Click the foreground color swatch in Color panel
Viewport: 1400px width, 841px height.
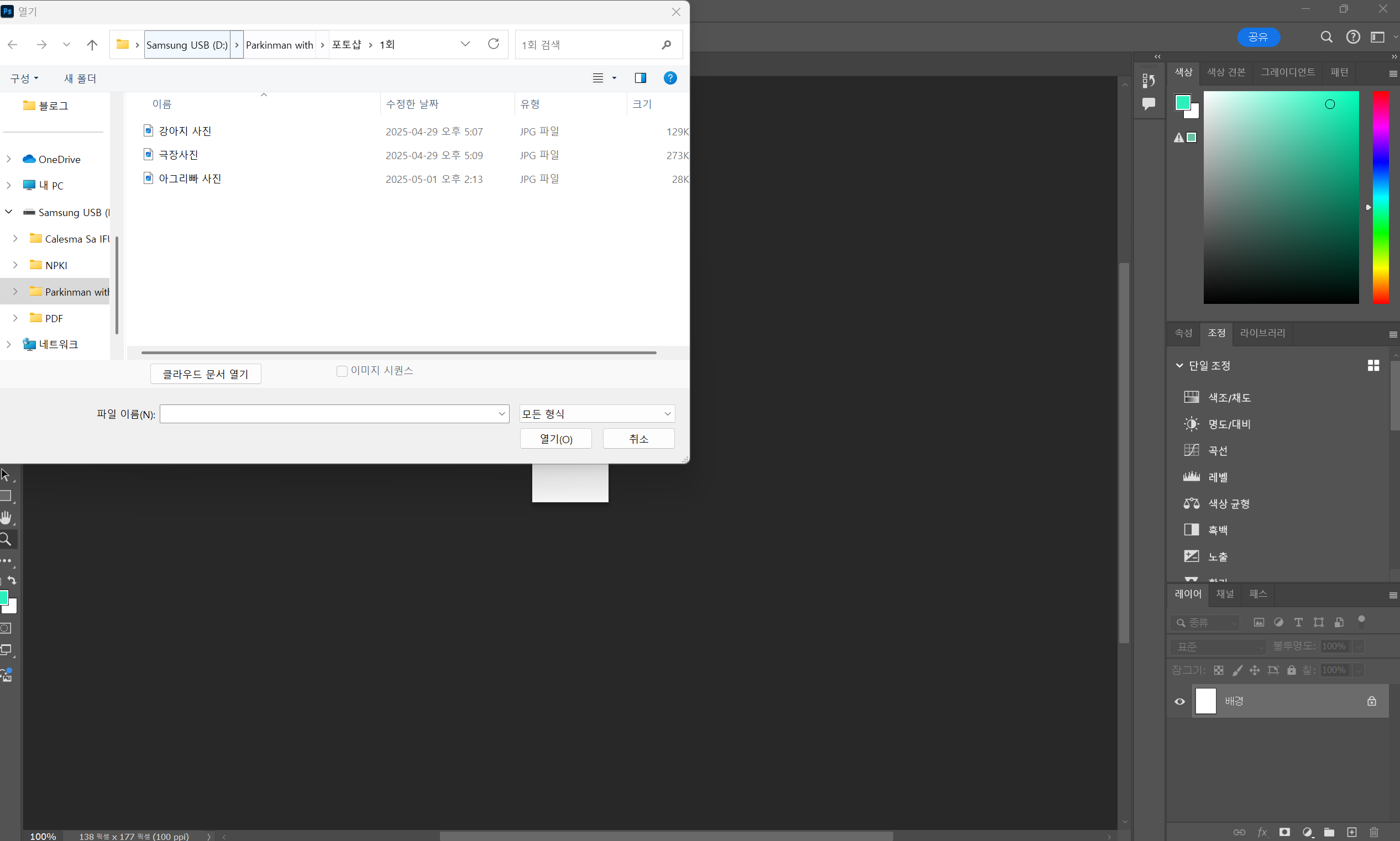(1182, 103)
